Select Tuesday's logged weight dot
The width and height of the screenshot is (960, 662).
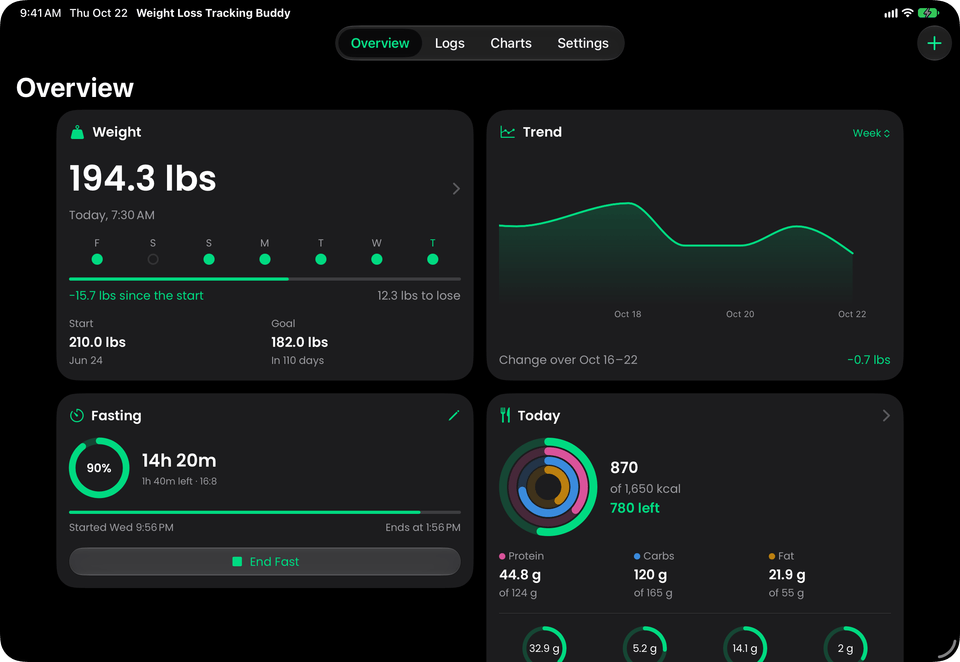(x=321, y=260)
